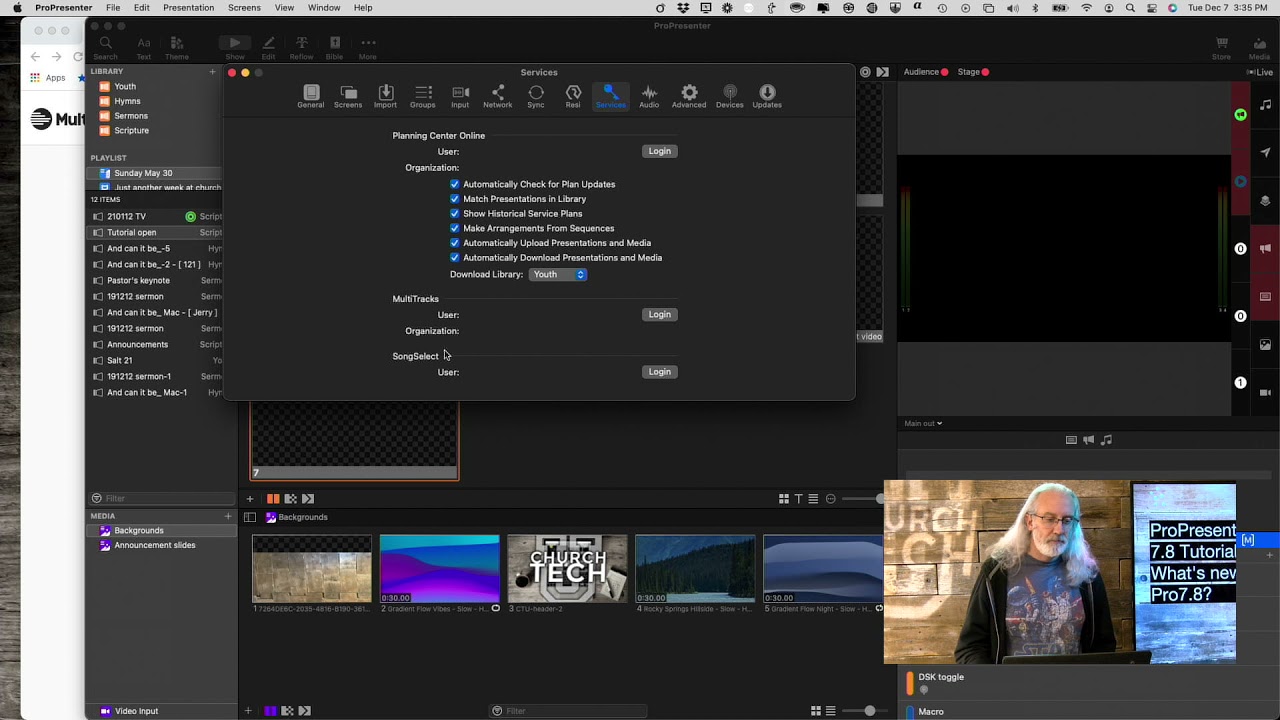Open the Screens preferences tab
Screen dimensions: 1280x720
click(348, 96)
